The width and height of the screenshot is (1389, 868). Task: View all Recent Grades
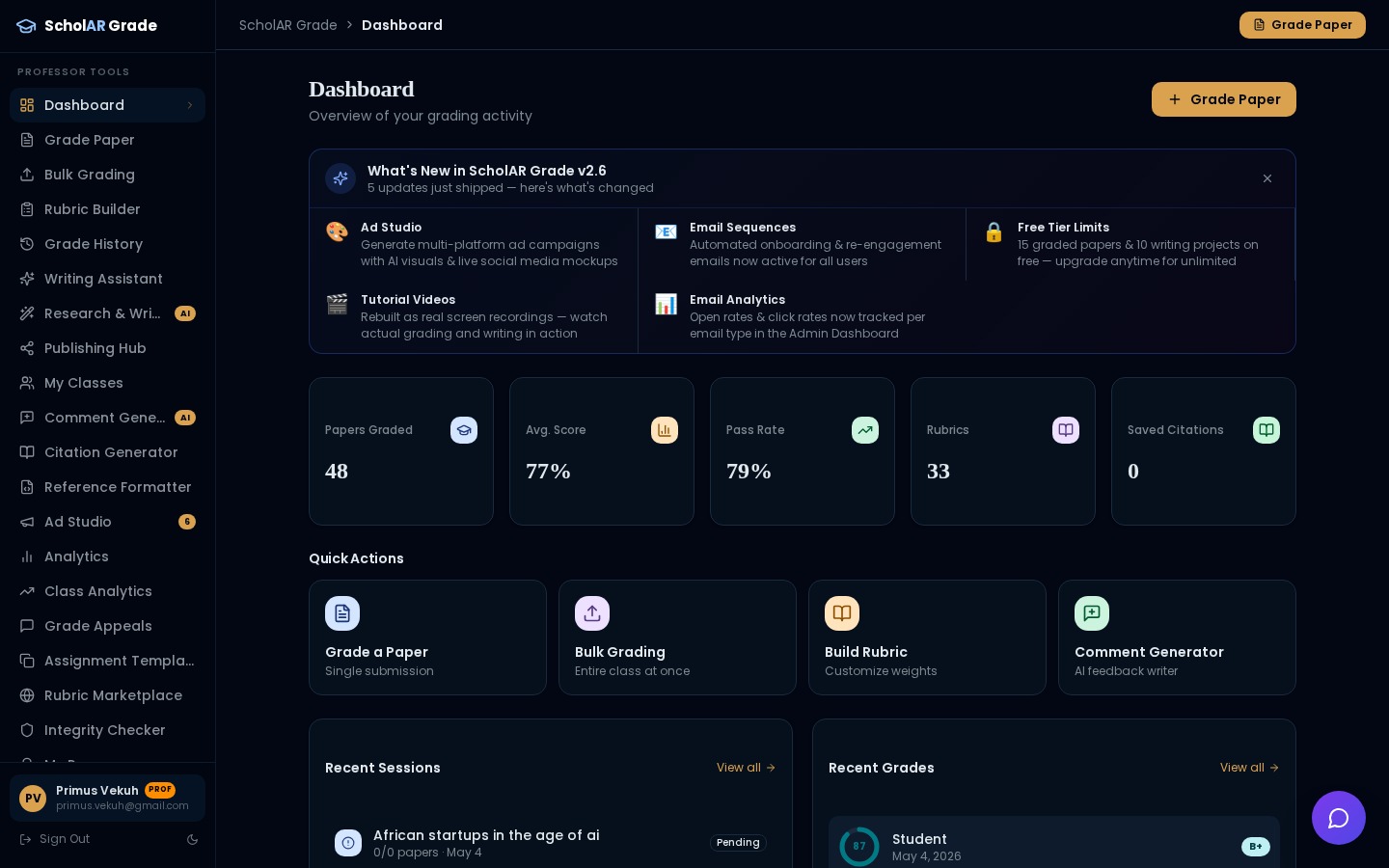1249,768
